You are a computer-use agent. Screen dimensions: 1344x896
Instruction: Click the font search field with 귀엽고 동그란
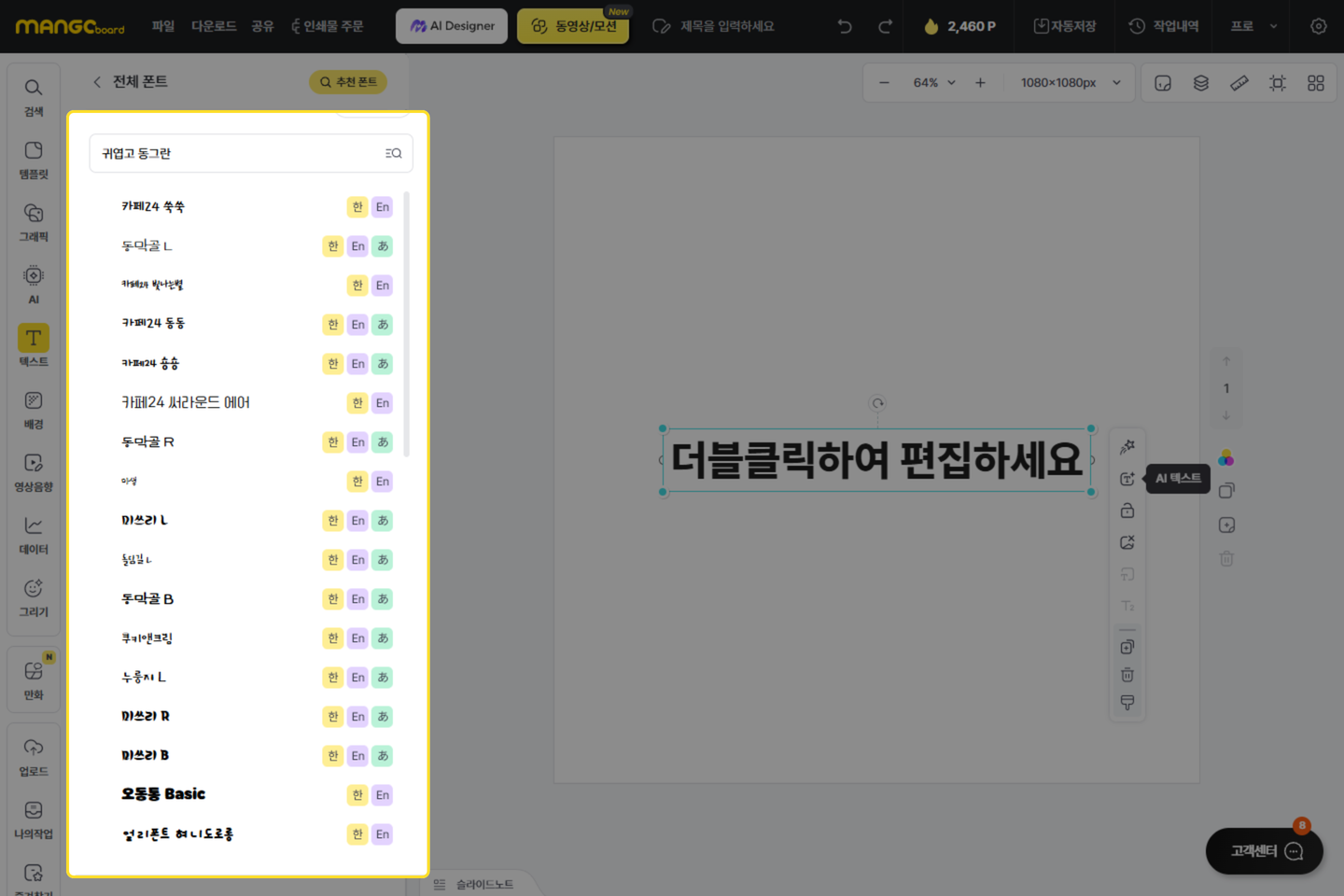click(251, 153)
